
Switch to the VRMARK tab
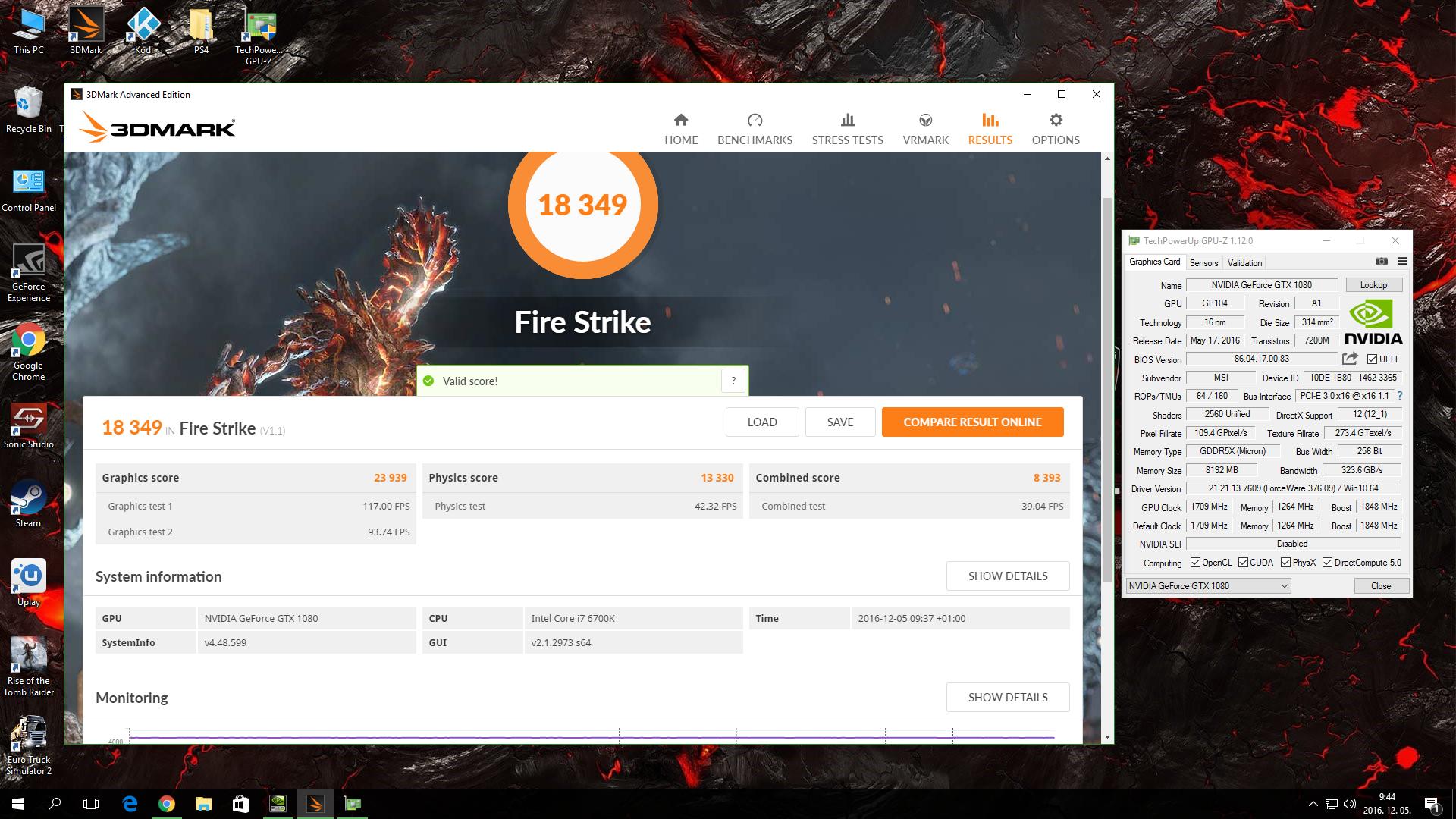click(x=925, y=129)
